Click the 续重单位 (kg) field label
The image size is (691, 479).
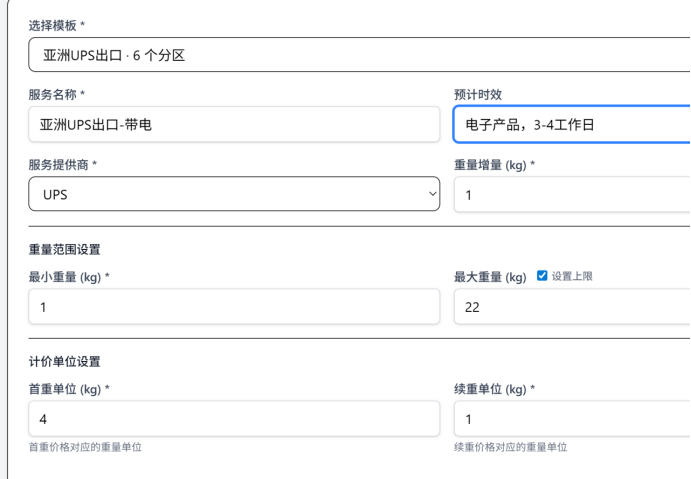495,389
